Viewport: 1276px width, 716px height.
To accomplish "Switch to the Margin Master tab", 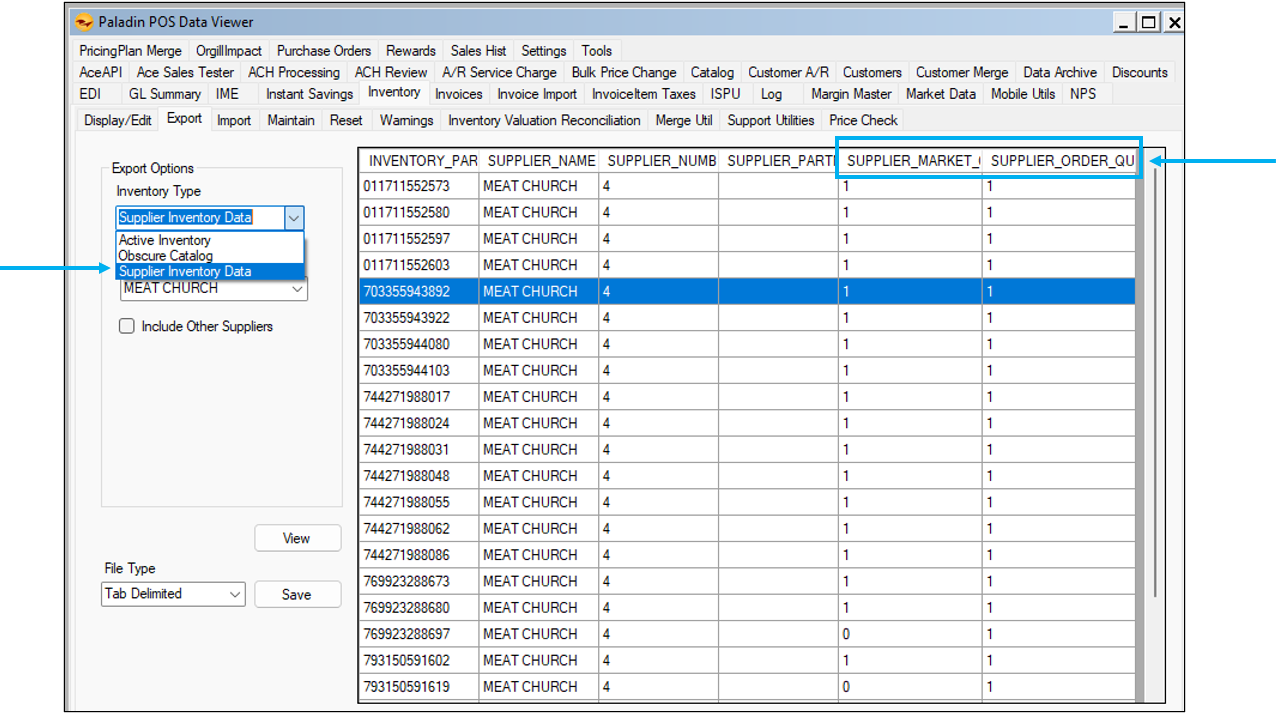I will 851,94.
